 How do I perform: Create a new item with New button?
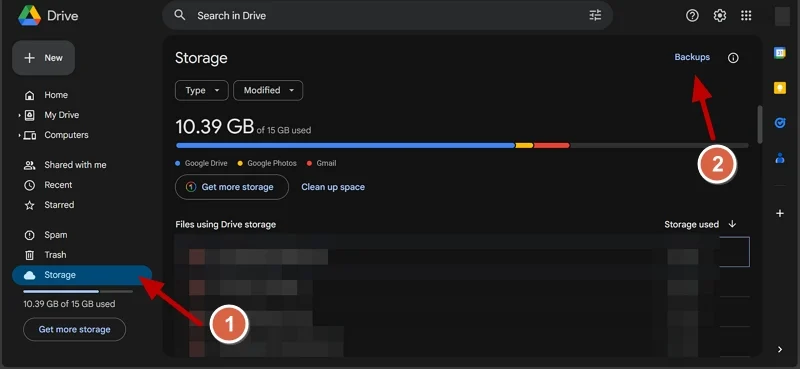pos(43,58)
